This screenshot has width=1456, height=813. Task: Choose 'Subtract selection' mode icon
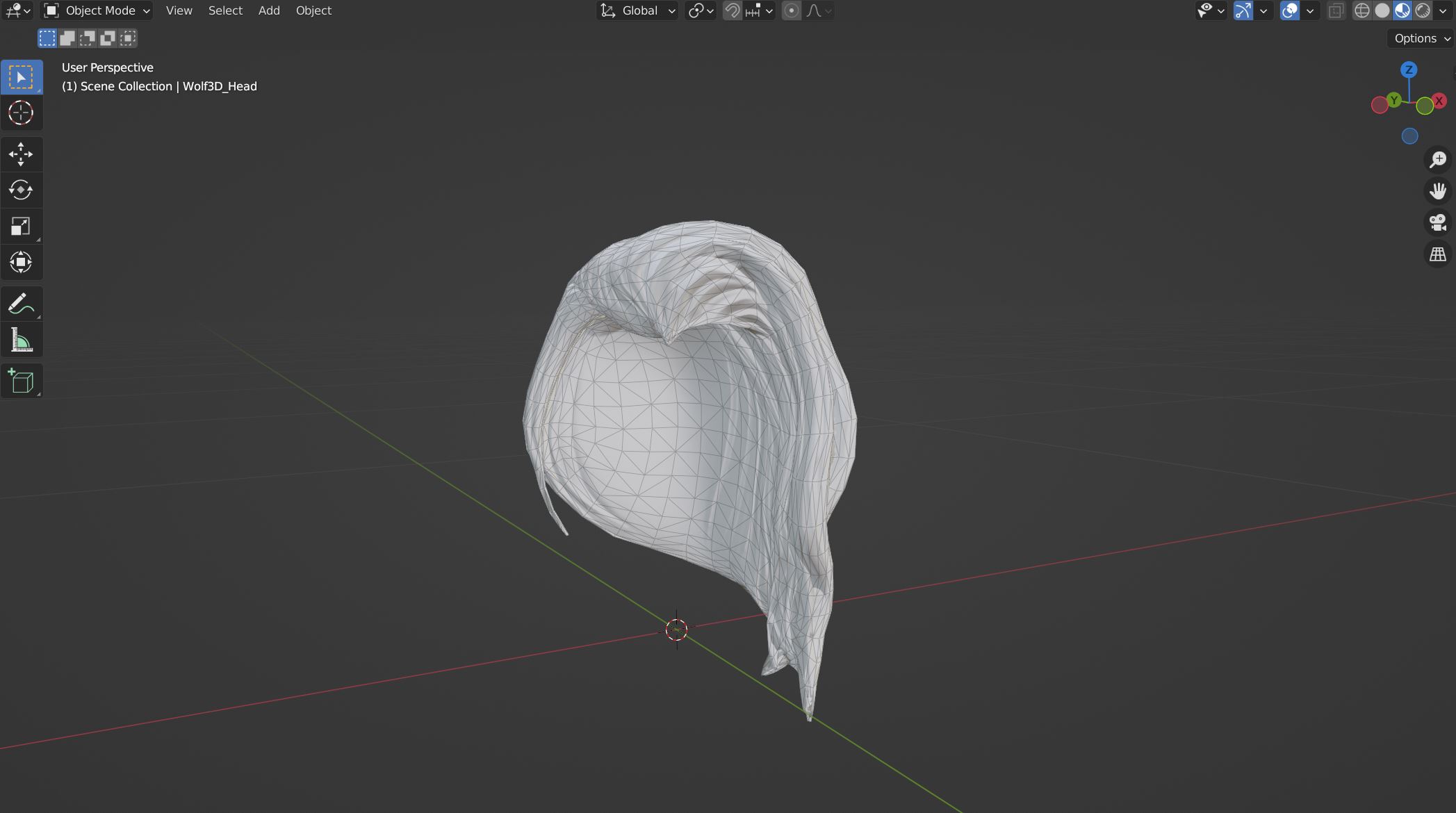click(x=88, y=38)
